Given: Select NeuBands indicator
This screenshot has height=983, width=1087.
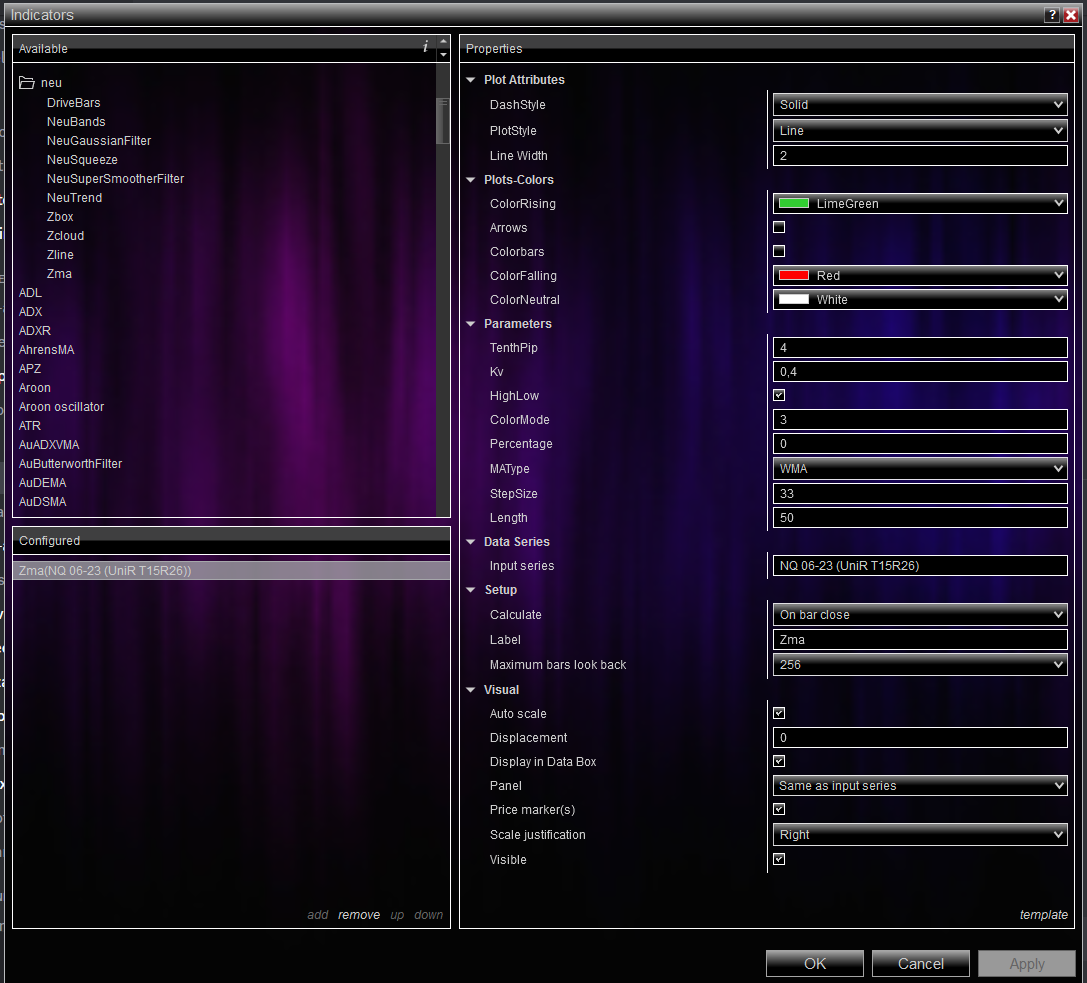Looking at the screenshot, I should click(x=76, y=121).
